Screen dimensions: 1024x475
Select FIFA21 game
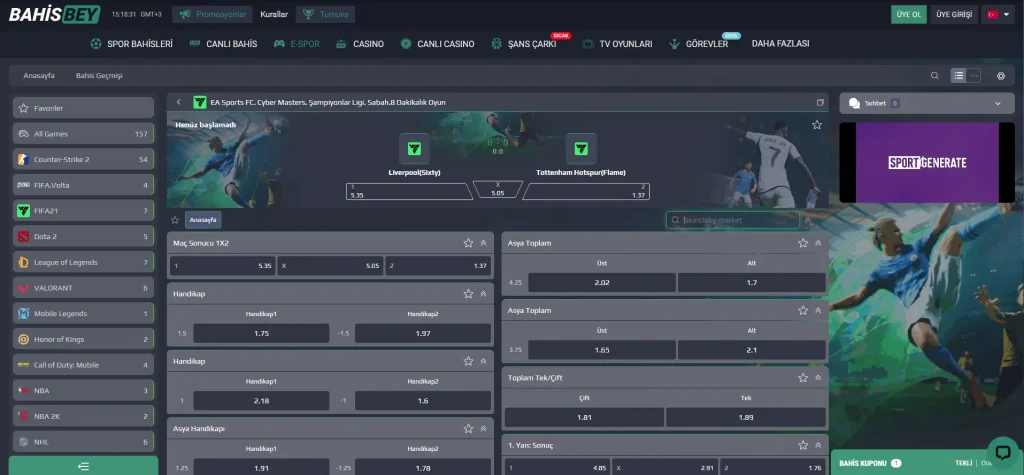point(84,210)
